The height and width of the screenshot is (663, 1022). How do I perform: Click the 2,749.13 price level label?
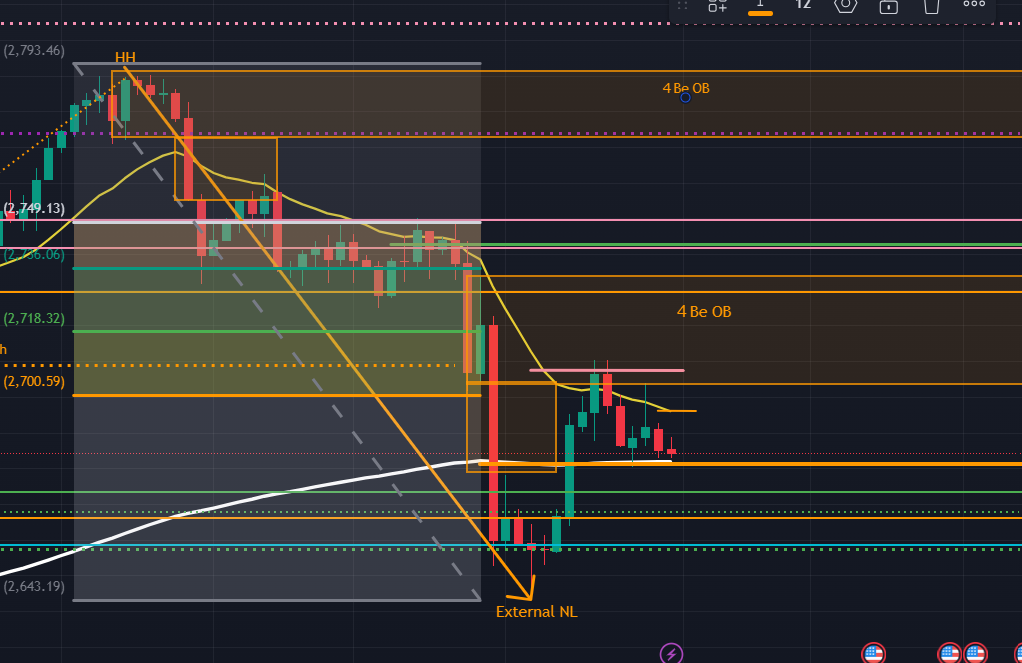click(x=34, y=209)
